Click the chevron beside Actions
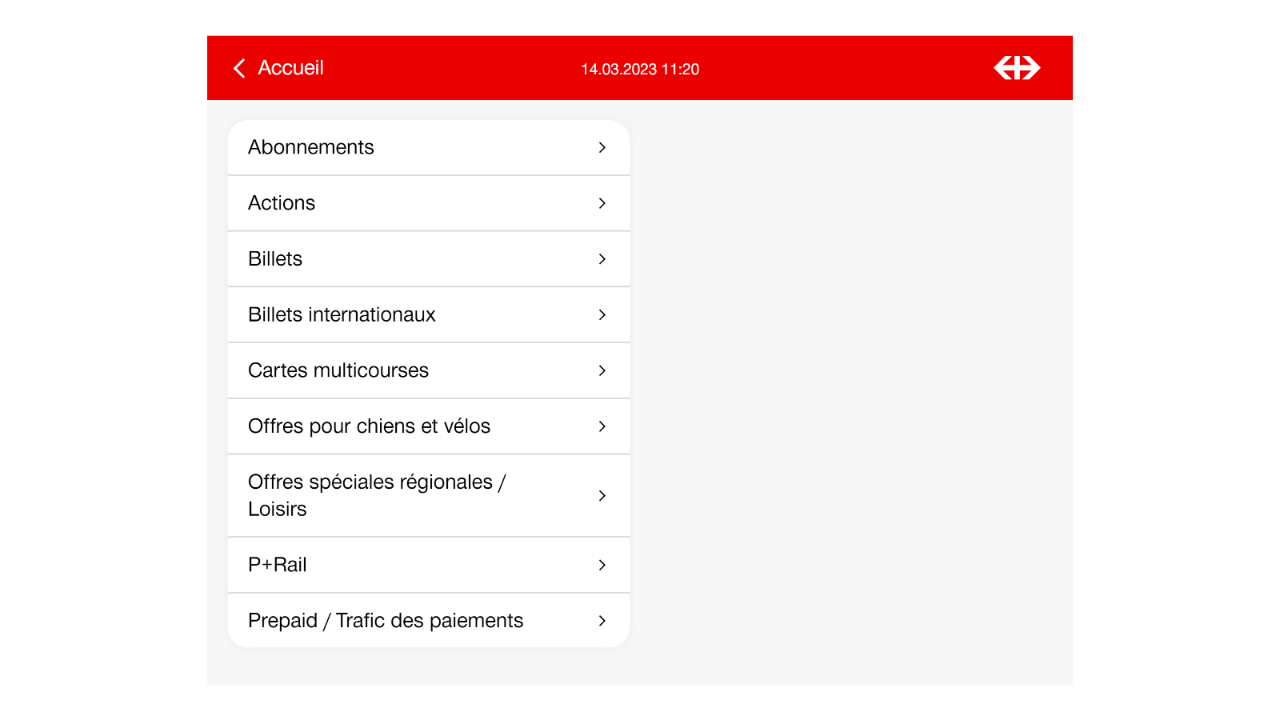Screen dimensions: 1280x720 [602, 203]
